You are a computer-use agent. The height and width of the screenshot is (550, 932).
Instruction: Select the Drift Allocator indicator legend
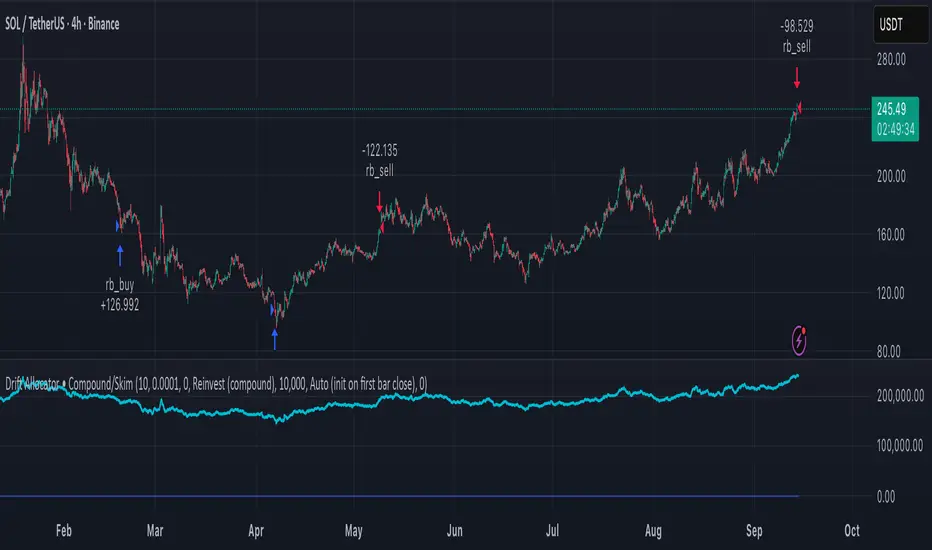(216, 384)
